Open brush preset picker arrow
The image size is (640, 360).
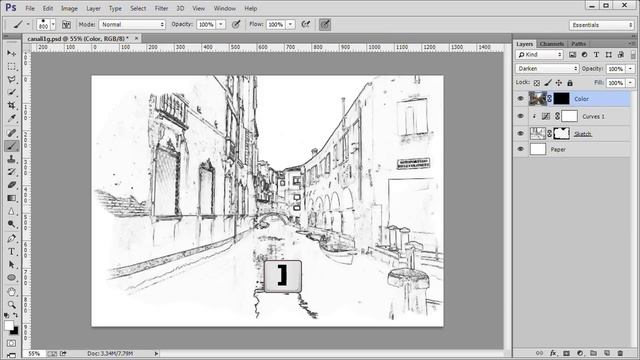[53, 25]
